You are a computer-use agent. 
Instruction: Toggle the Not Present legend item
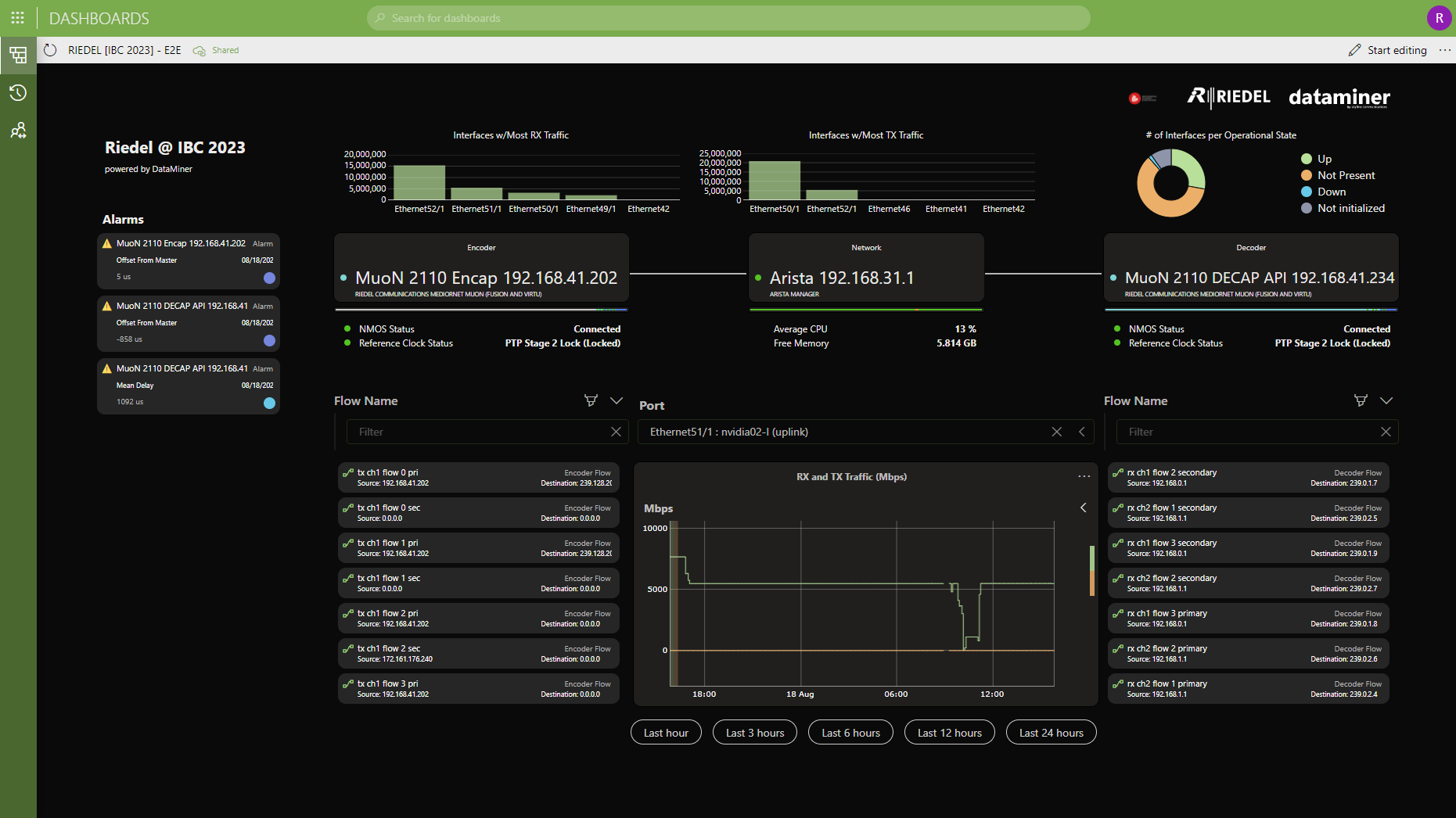[1338, 175]
